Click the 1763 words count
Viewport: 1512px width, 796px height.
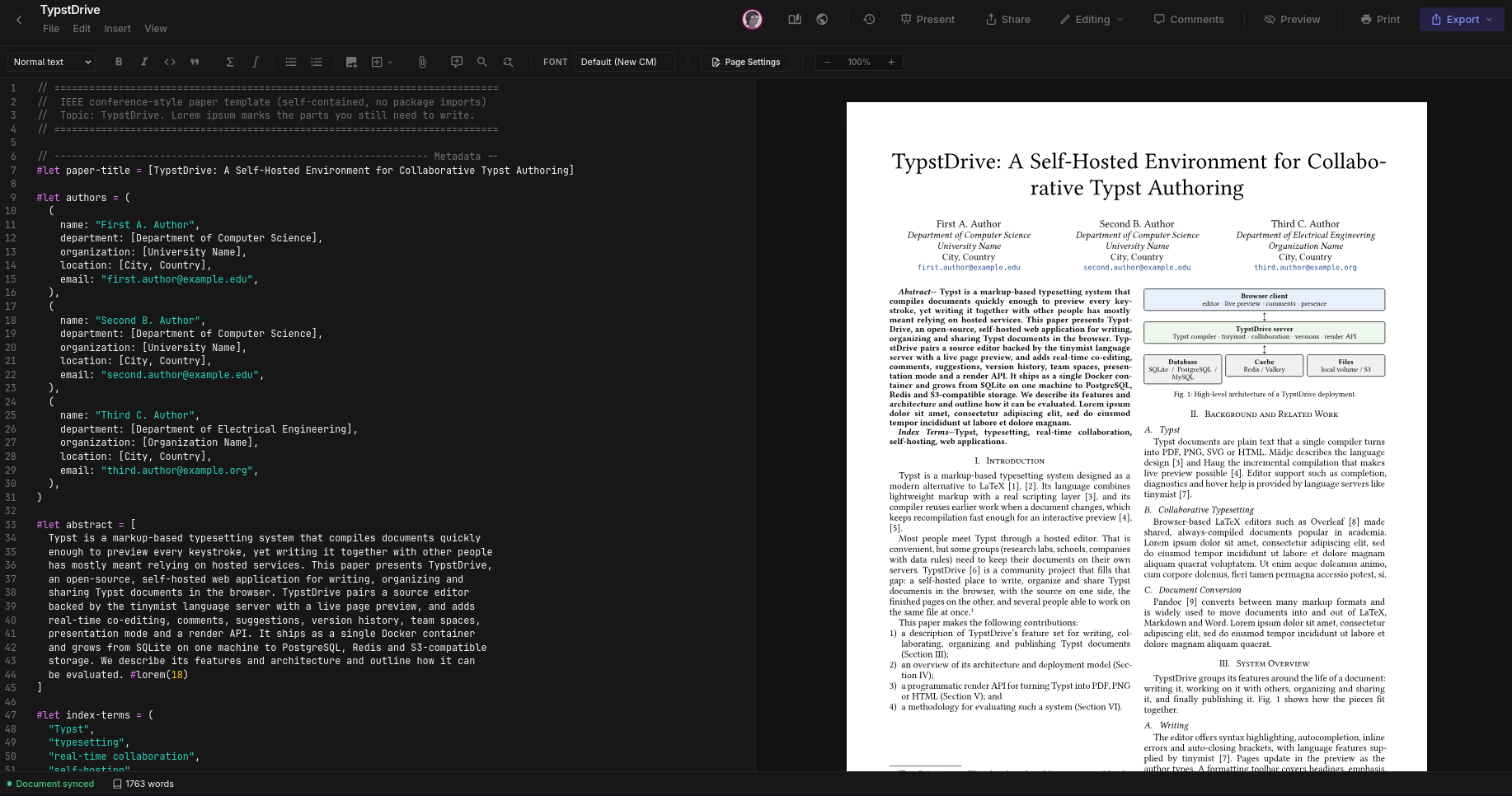pyautogui.click(x=143, y=784)
